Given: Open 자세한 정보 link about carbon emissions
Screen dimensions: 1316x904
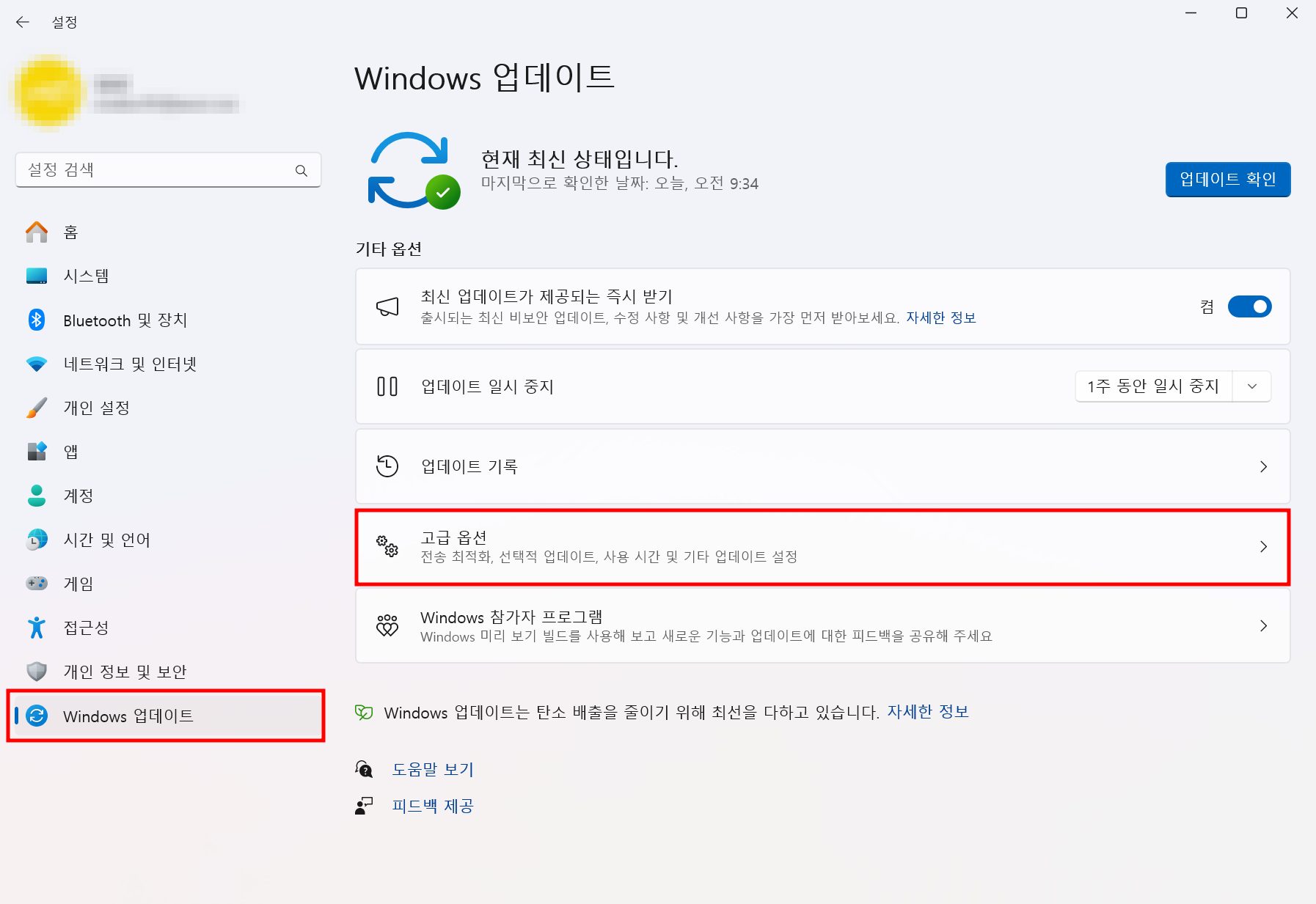Looking at the screenshot, I should pos(928,712).
